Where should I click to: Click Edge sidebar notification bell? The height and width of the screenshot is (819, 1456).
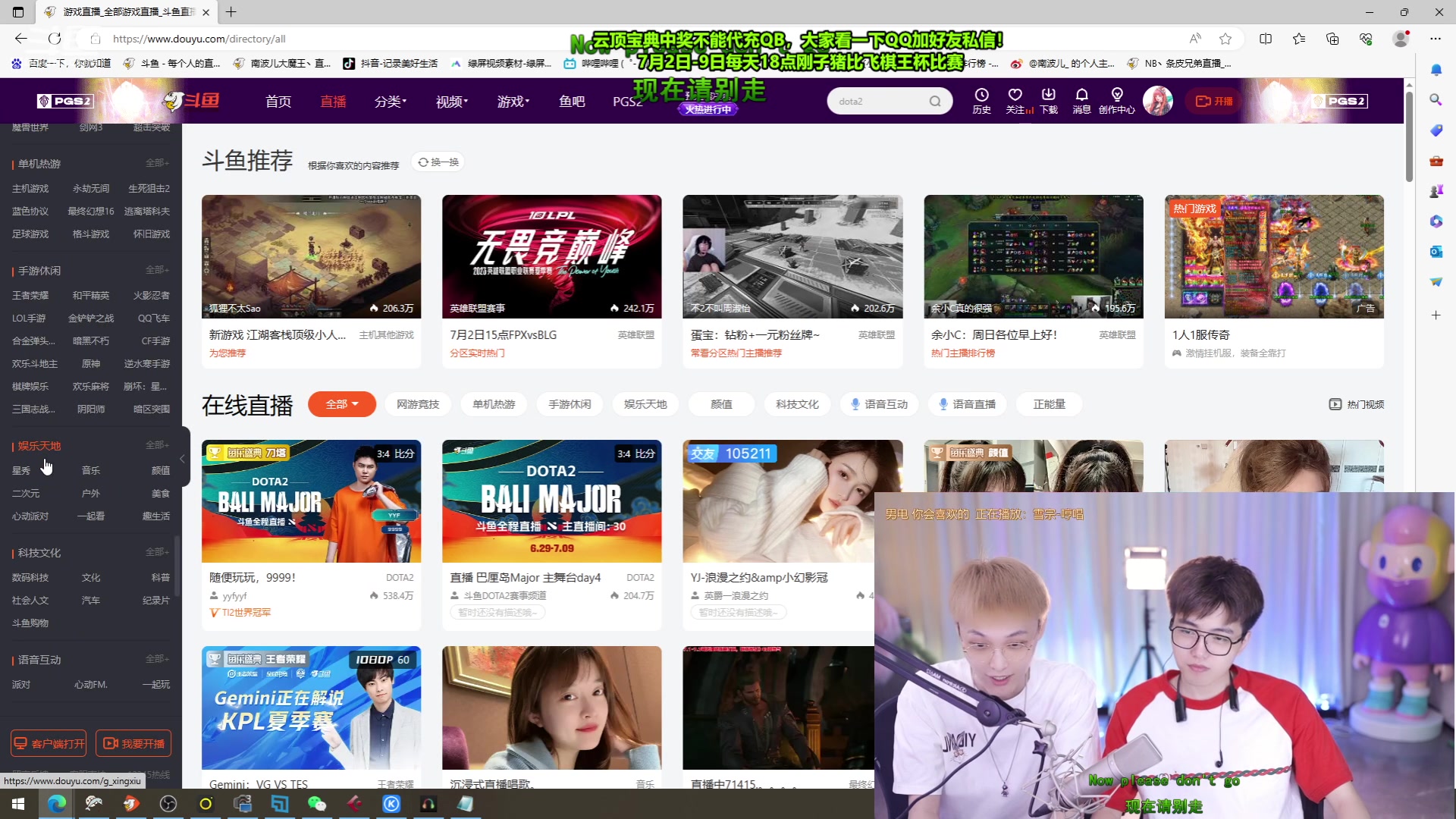tap(1436, 70)
